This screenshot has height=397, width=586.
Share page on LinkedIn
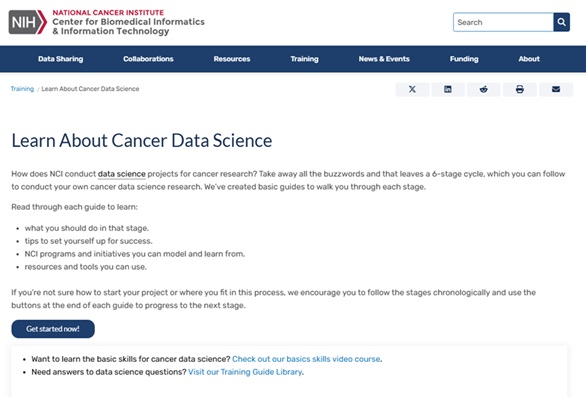pyautogui.click(x=448, y=89)
